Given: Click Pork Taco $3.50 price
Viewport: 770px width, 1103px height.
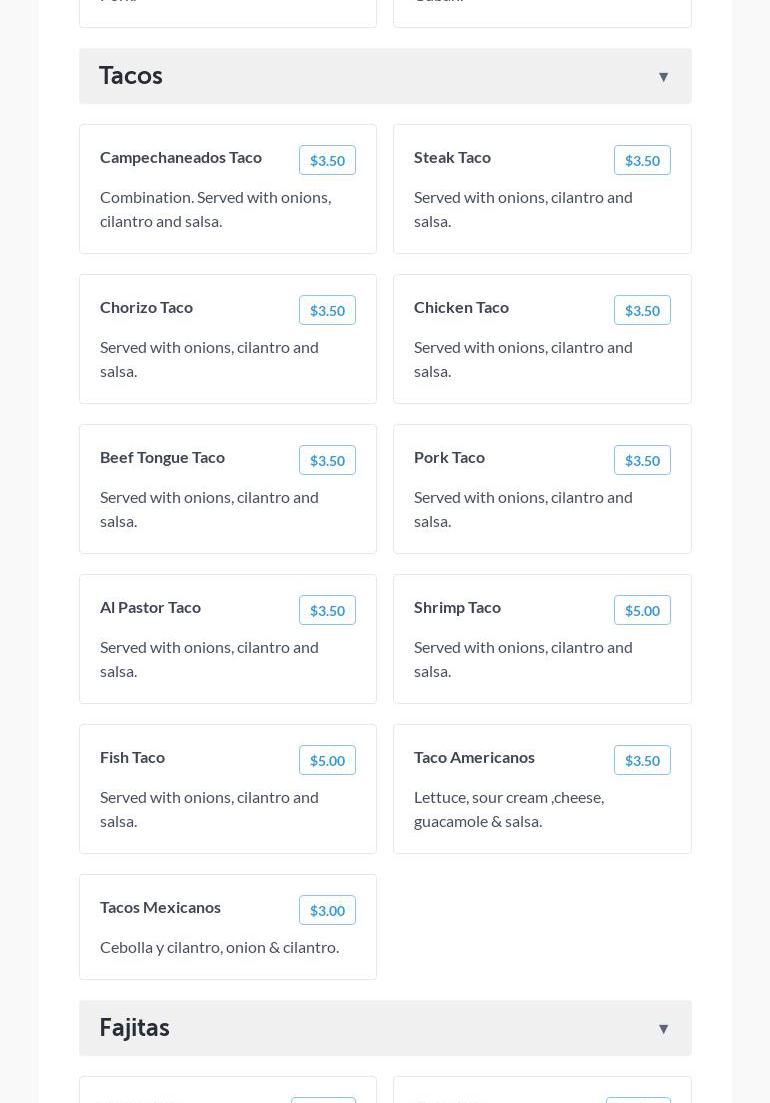Looking at the screenshot, I should click(642, 460).
